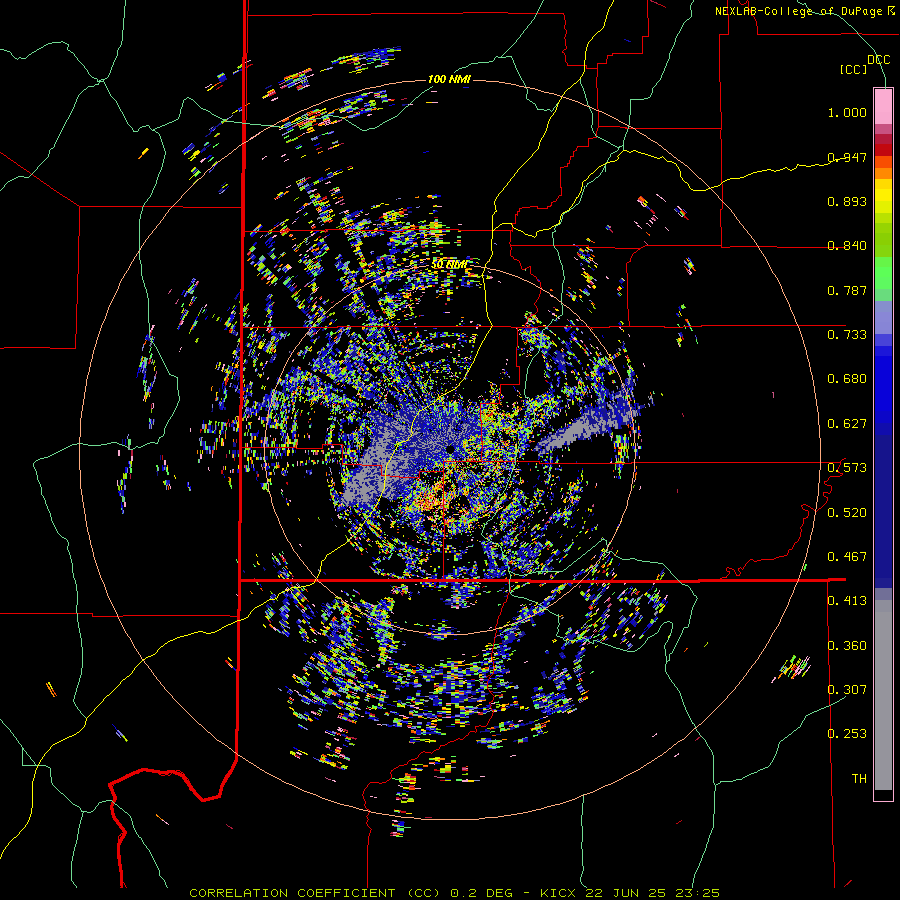Viewport: 900px width, 900px height.
Task: Click the [CC] units label
Action: (x=854, y=69)
